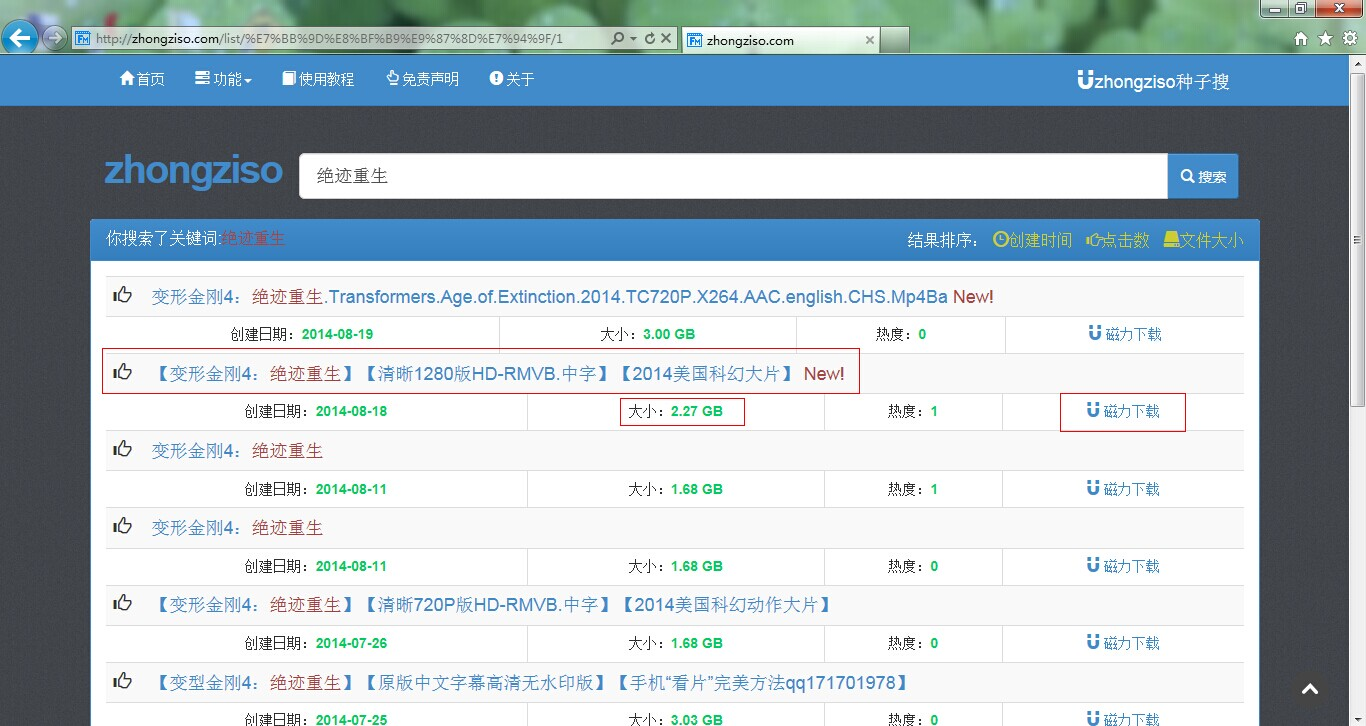Open browser Home via the house icon
The image size is (1366, 726).
tap(1301, 39)
